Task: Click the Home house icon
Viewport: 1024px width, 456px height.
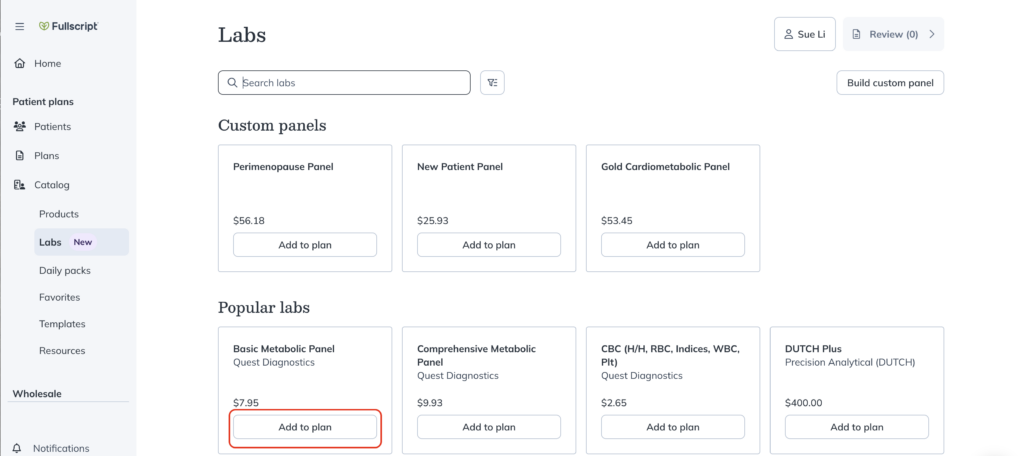Action: coord(20,63)
